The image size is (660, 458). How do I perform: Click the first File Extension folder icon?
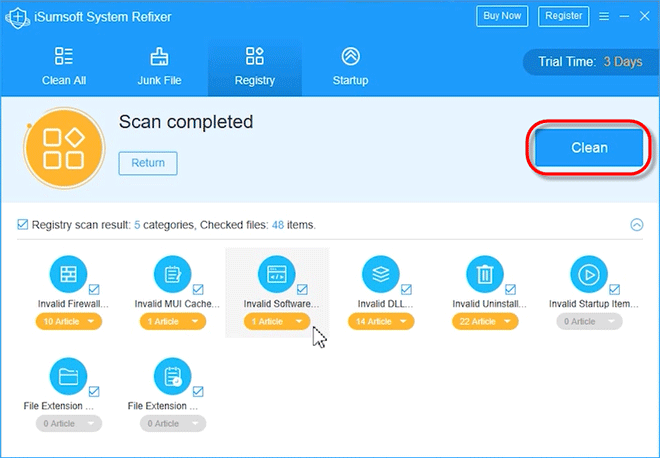(x=68, y=376)
